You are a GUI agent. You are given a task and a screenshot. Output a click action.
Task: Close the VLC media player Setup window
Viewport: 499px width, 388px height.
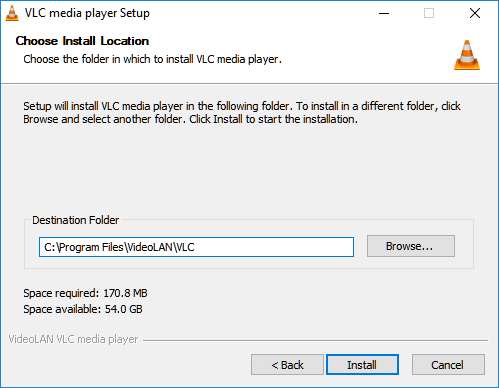click(x=475, y=13)
